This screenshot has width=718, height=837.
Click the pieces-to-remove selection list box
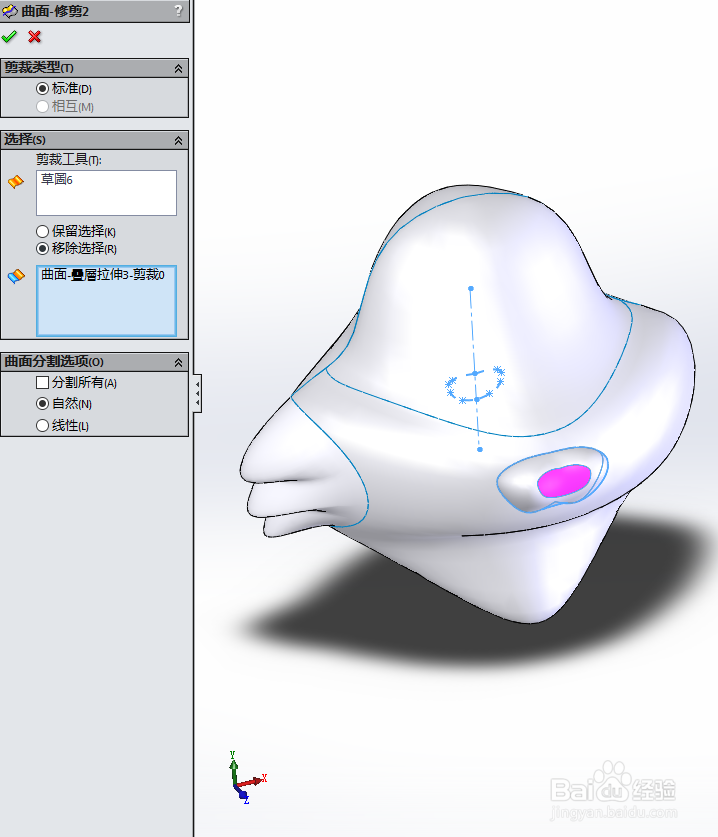tap(106, 301)
